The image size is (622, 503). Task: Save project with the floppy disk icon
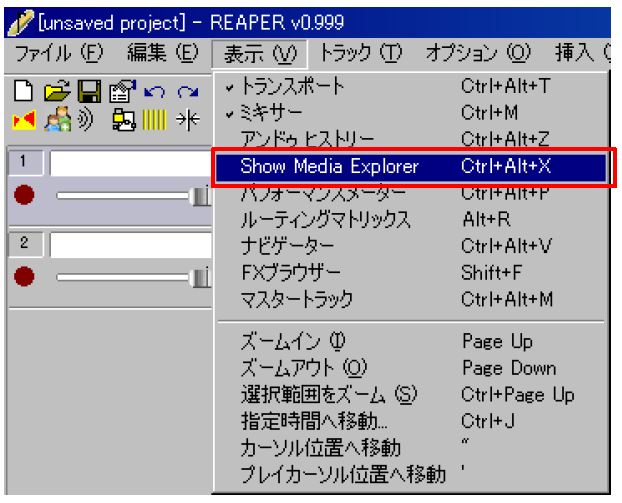[x=89, y=91]
